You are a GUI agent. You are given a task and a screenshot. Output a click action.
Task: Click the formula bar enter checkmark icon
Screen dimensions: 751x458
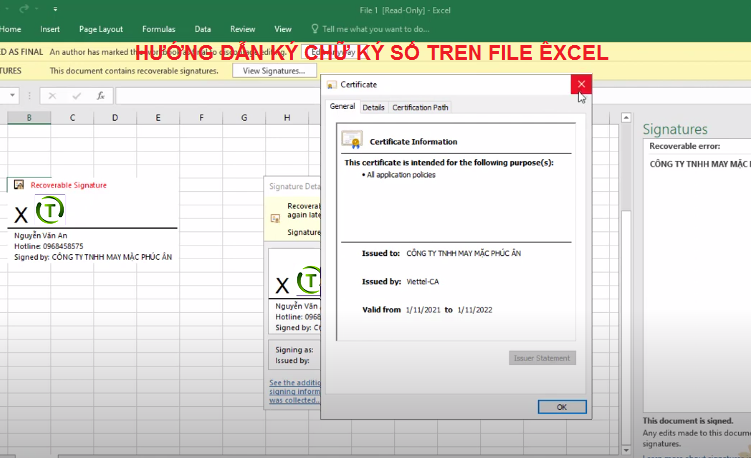pyautogui.click(x=77, y=96)
